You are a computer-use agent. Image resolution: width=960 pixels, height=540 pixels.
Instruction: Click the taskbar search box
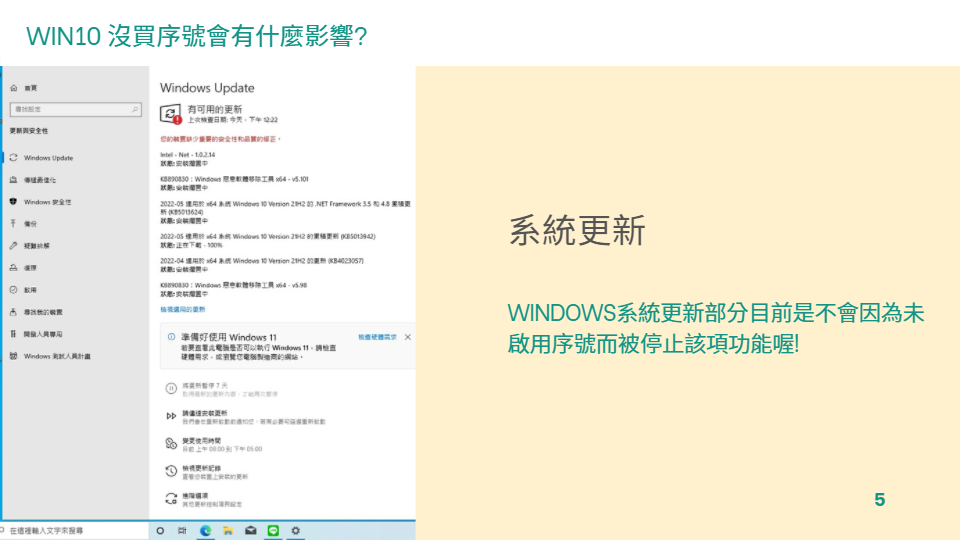coord(74,531)
